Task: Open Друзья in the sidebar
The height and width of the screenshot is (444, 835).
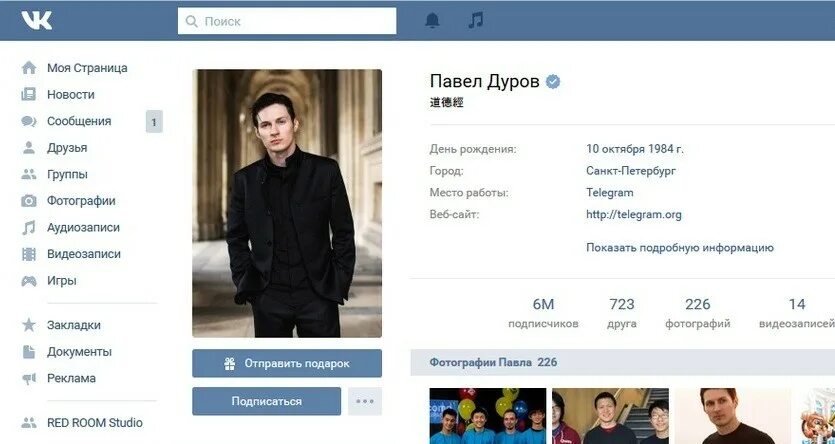Action: pyautogui.click(x=67, y=148)
